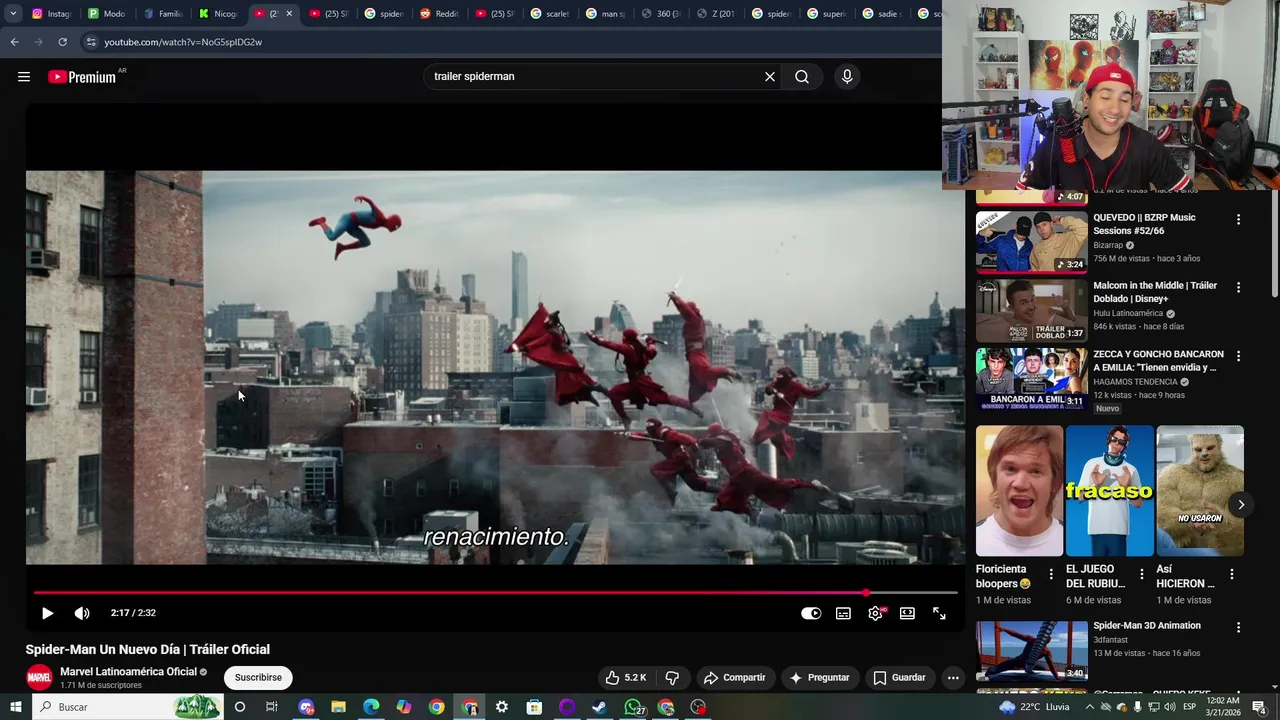Open QUEVEDO BZRP video thumbnail
This screenshot has height=720, width=1280.
click(x=1031, y=242)
